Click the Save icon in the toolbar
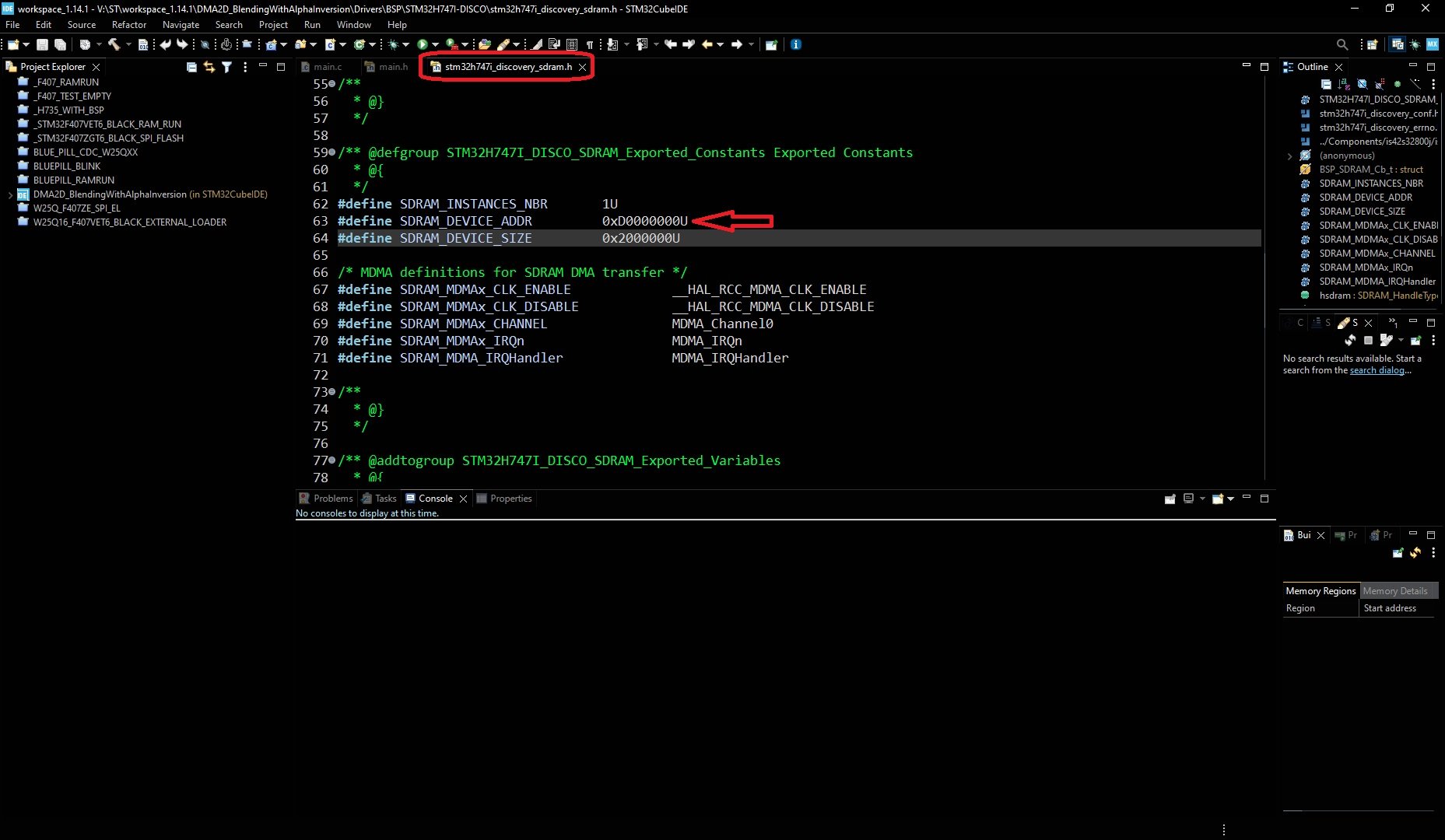This screenshot has height=840, width=1445. point(42,44)
